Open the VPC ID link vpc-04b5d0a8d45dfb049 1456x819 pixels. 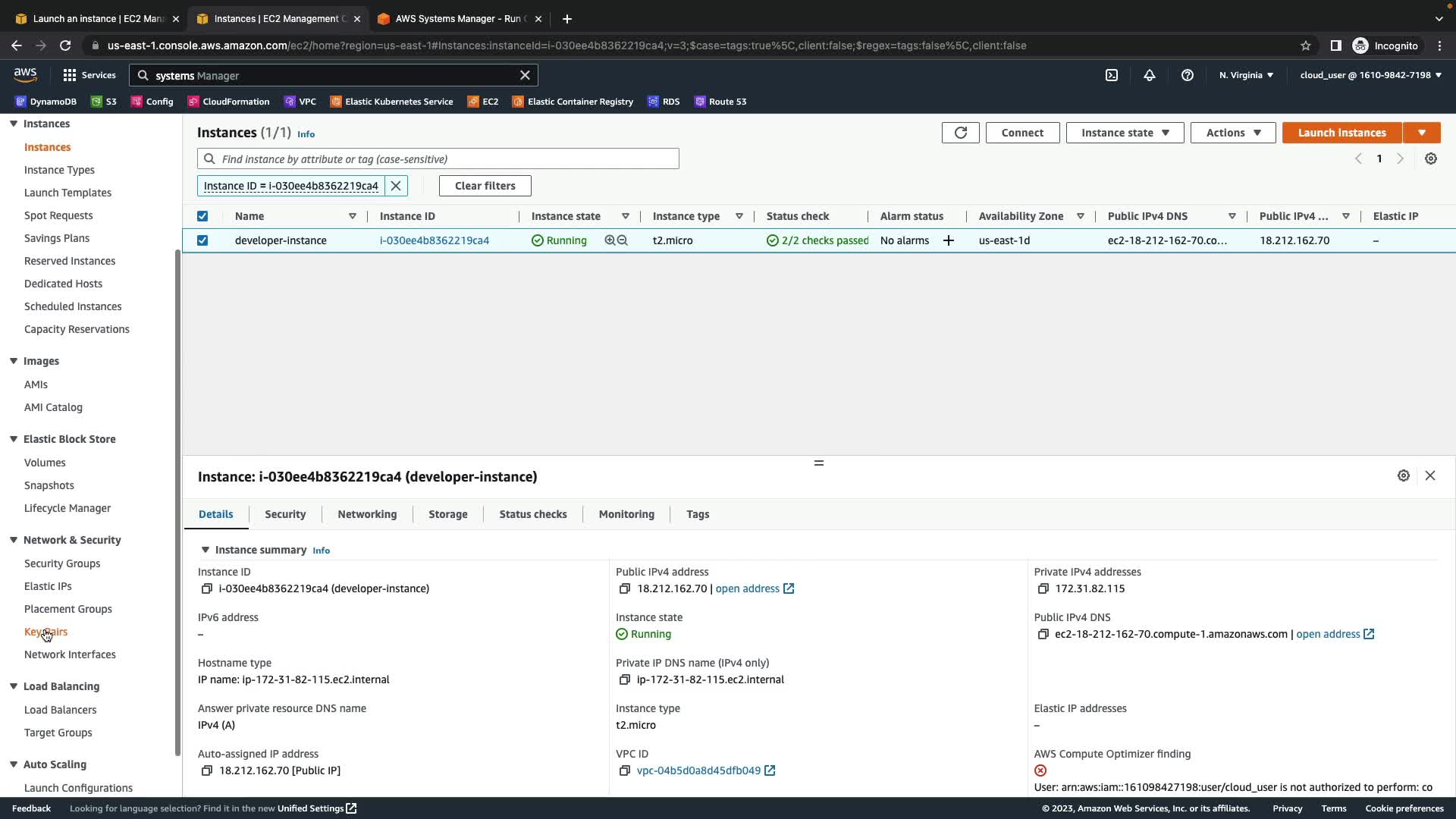tap(698, 770)
